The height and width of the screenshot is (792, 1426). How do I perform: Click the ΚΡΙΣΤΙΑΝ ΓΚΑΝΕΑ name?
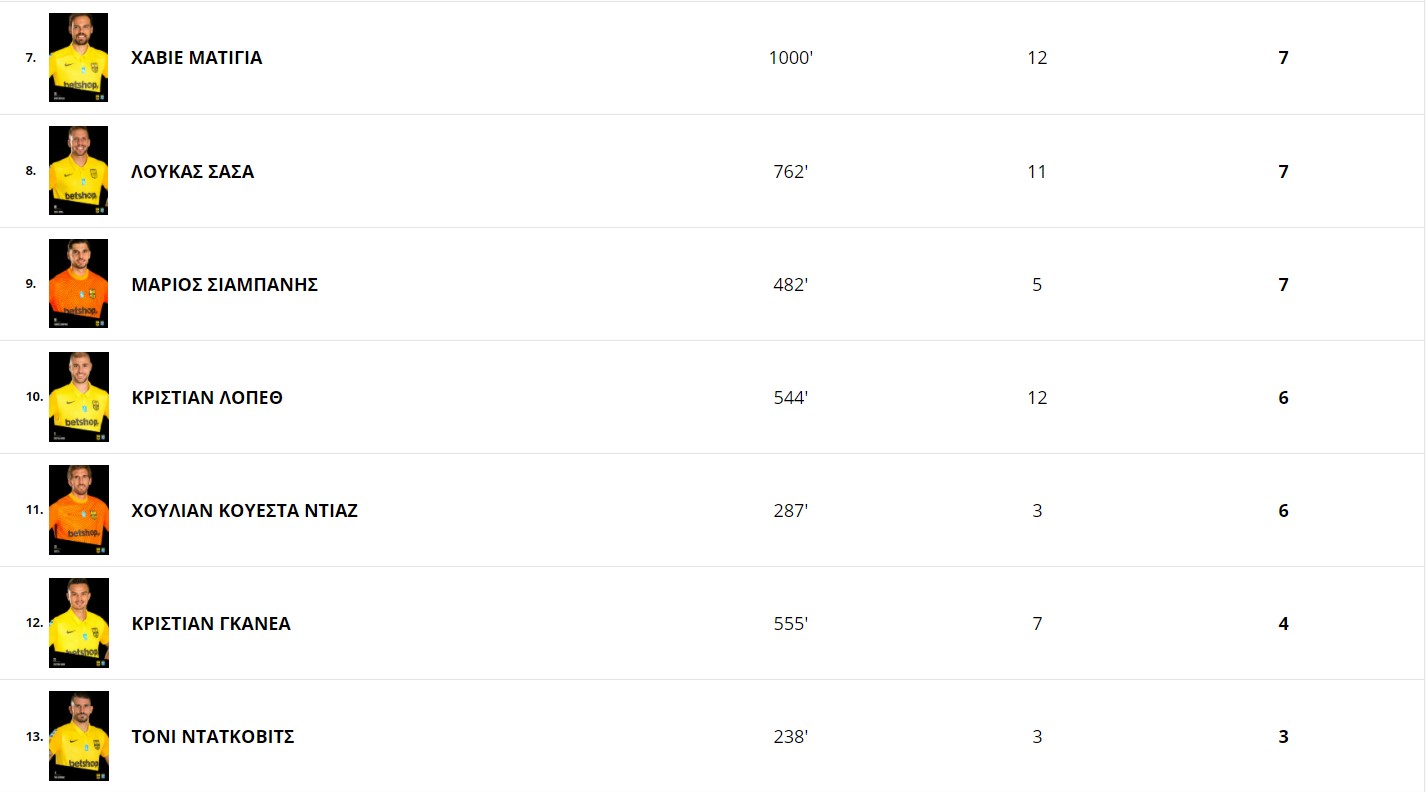click(x=211, y=623)
